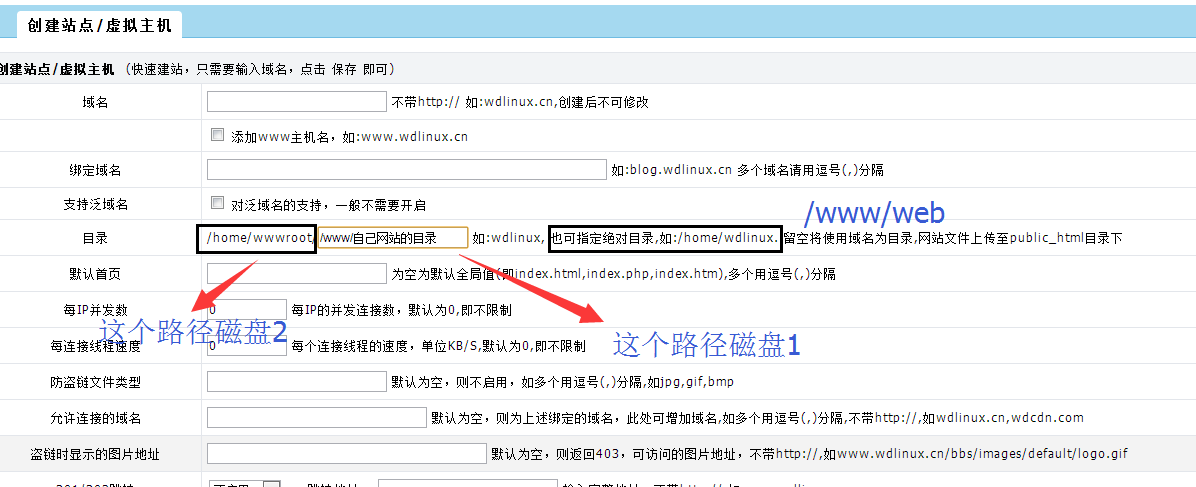Toggle the 支持泛域名 checkbox

pos(217,203)
